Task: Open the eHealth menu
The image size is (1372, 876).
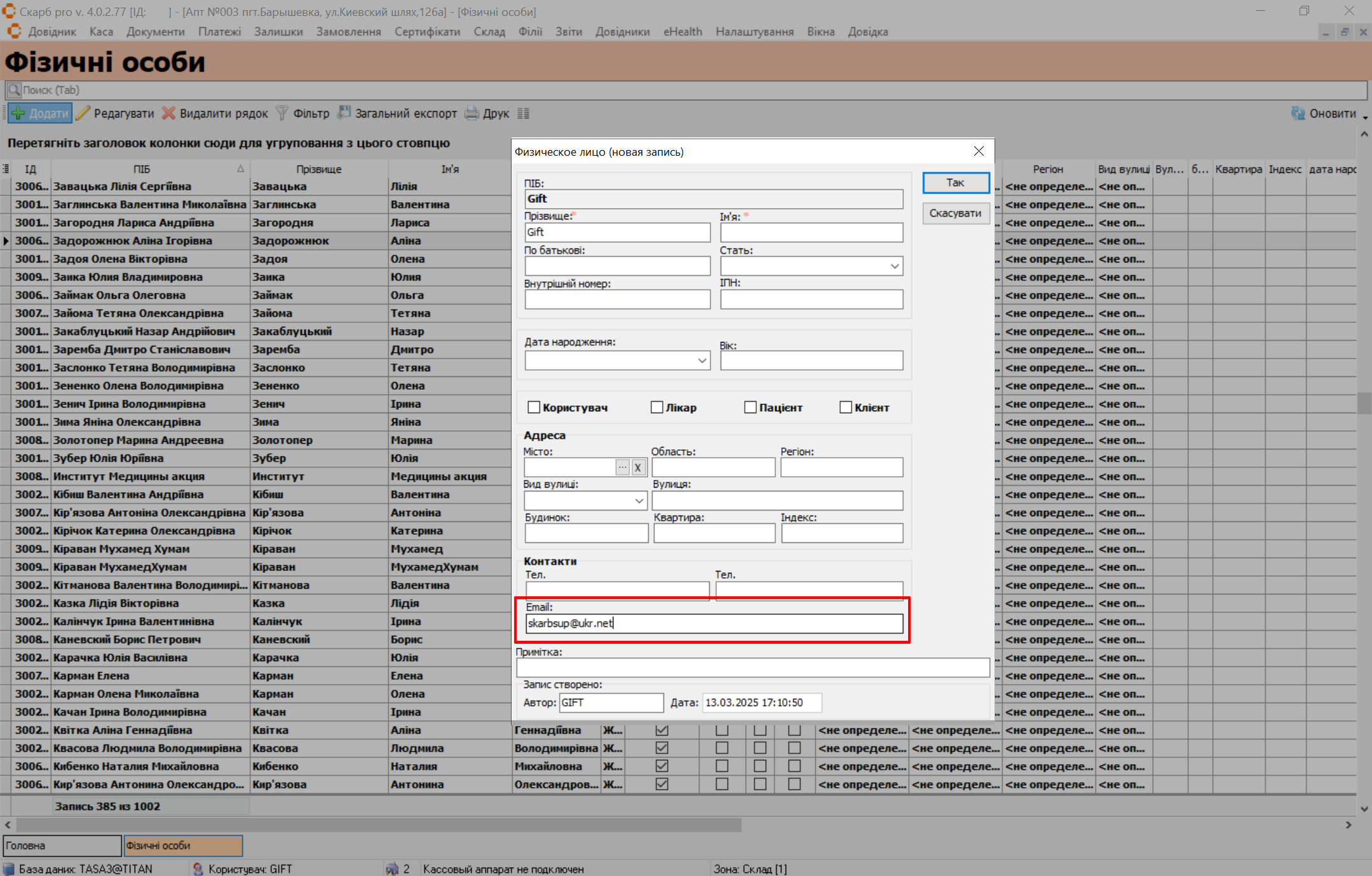Action: 683,32
